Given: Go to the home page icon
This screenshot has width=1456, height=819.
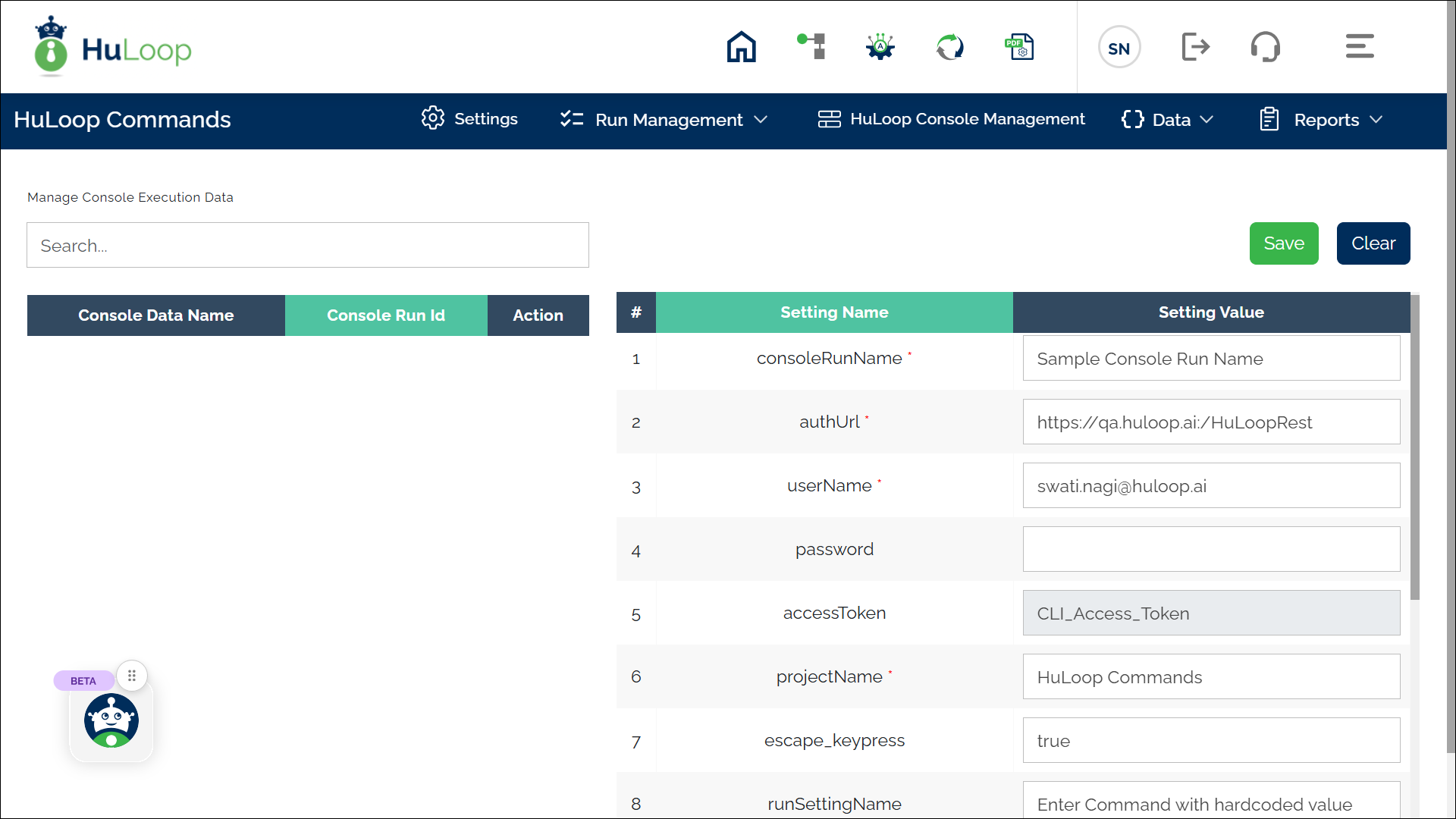Looking at the screenshot, I should coord(741,47).
